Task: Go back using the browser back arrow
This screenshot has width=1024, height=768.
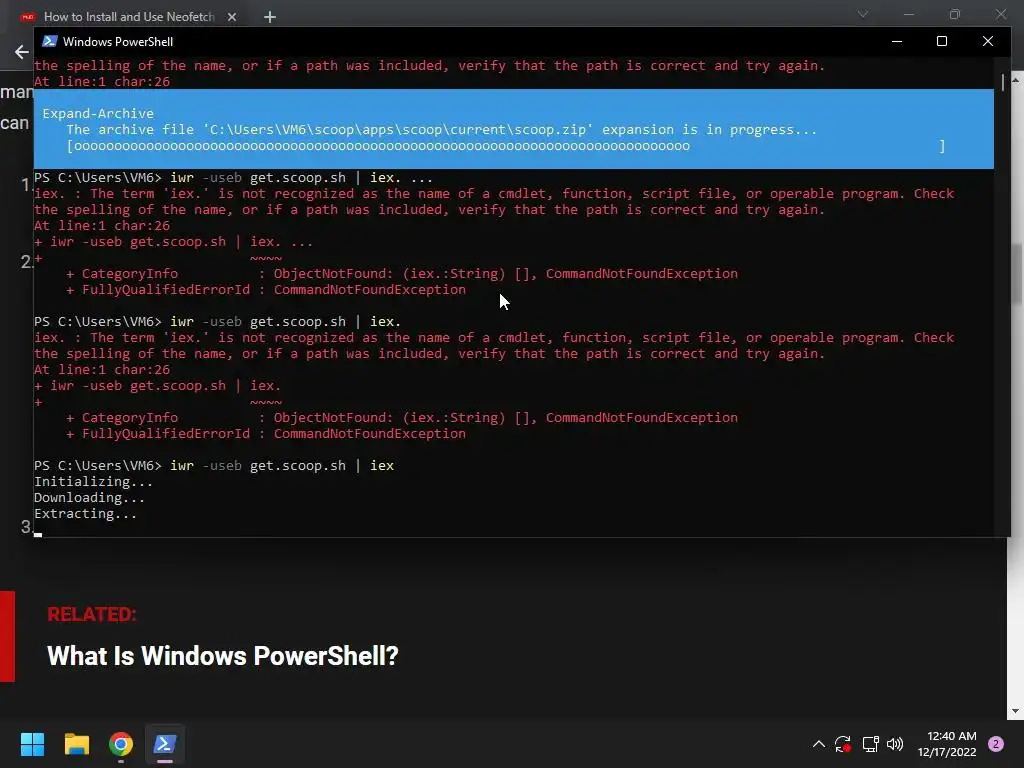Action: click(22, 52)
